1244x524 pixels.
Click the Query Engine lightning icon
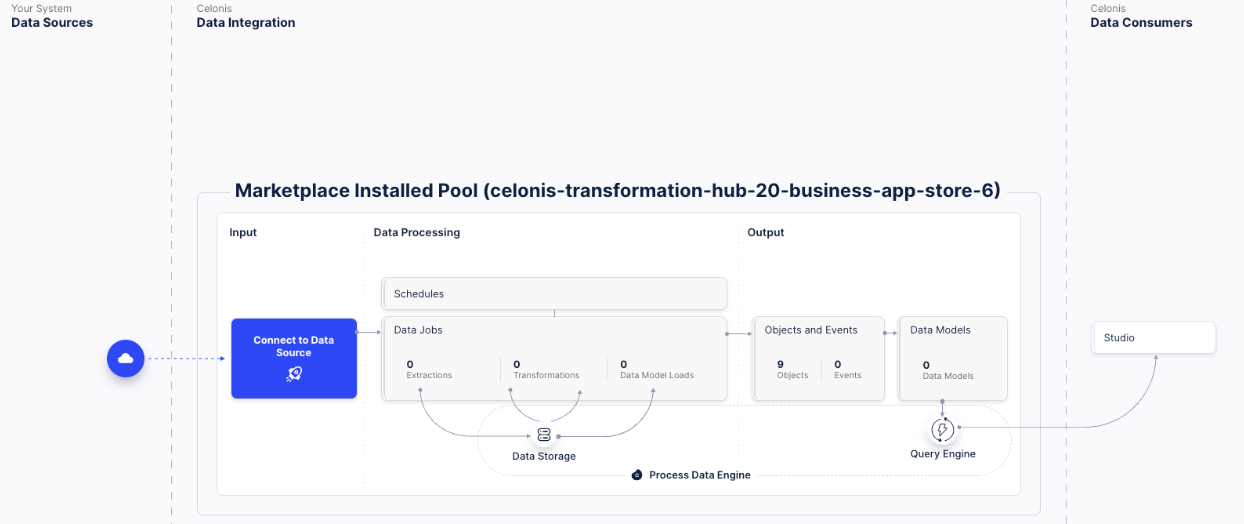coord(942,430)
